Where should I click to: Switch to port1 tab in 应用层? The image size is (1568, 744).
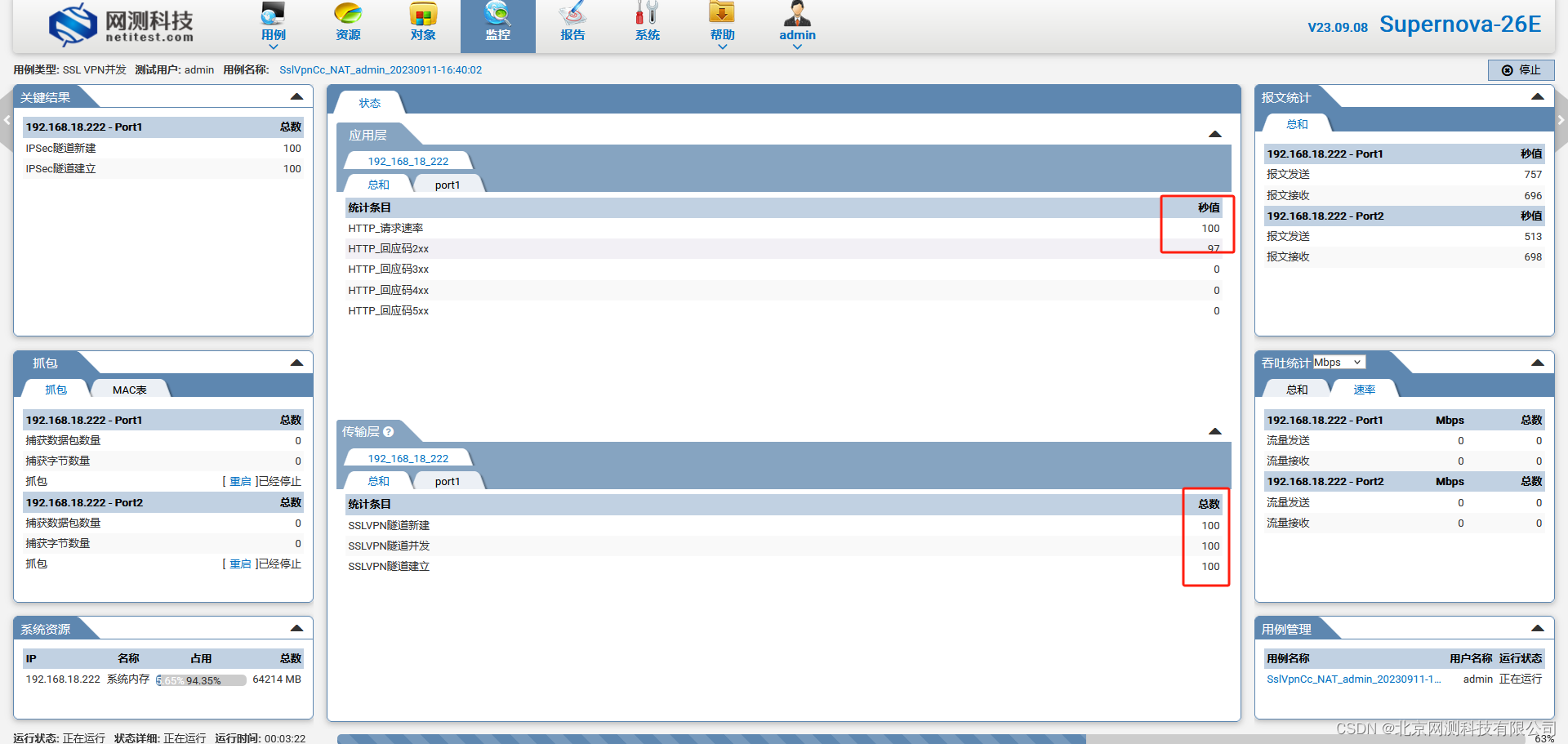[x=448, y=185]
